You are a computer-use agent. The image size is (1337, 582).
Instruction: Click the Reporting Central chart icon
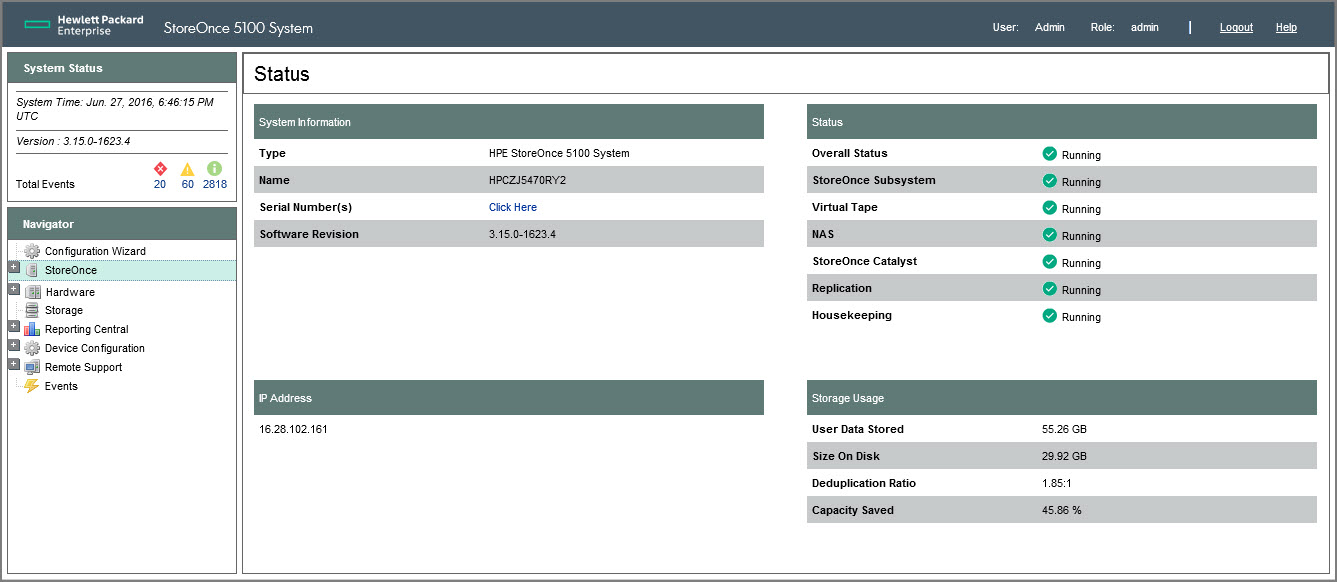point(32,329)
